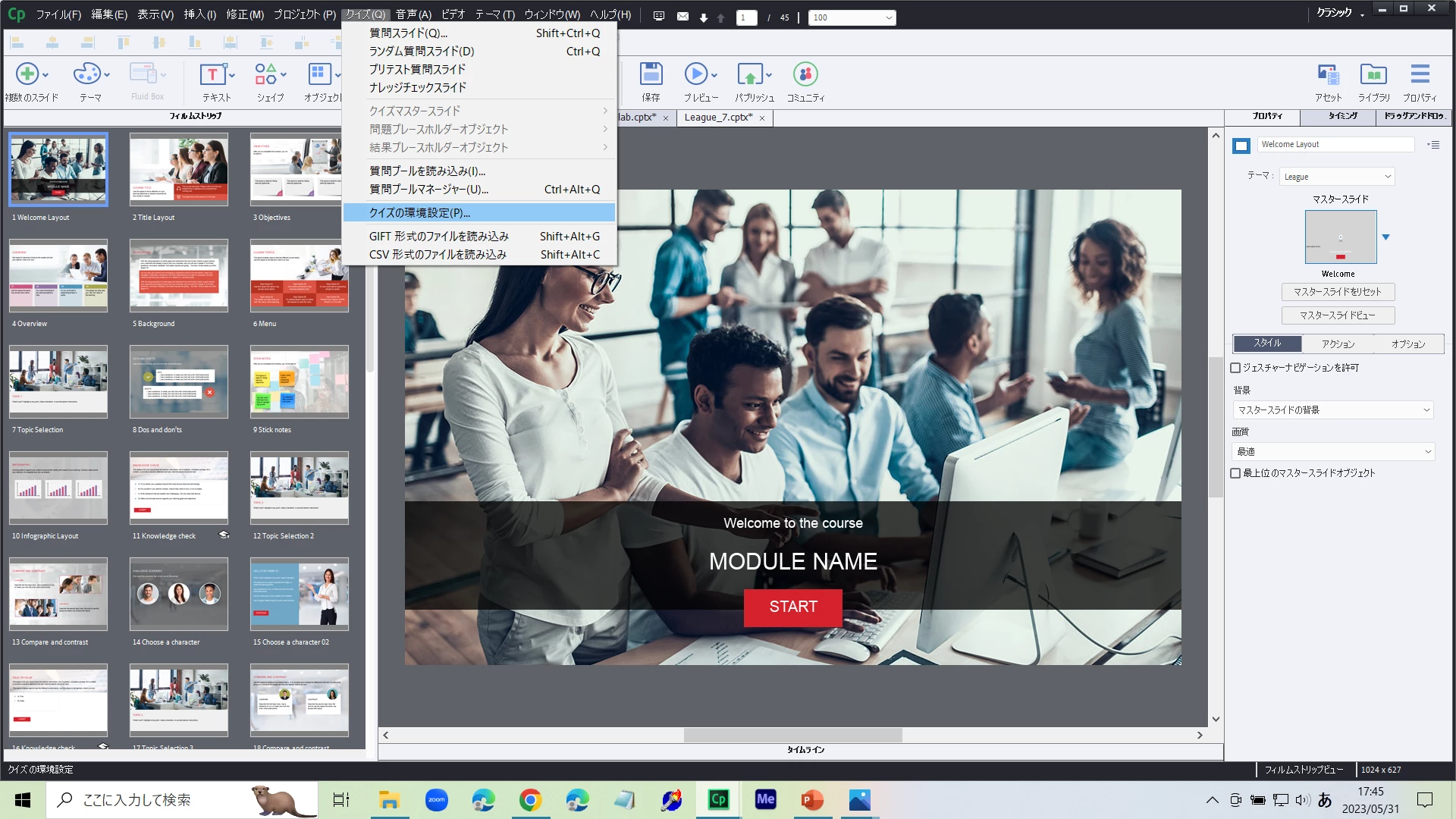Click the Text (テキスト) tool icon
The image size is (1456, 819).
click(212, 75)
